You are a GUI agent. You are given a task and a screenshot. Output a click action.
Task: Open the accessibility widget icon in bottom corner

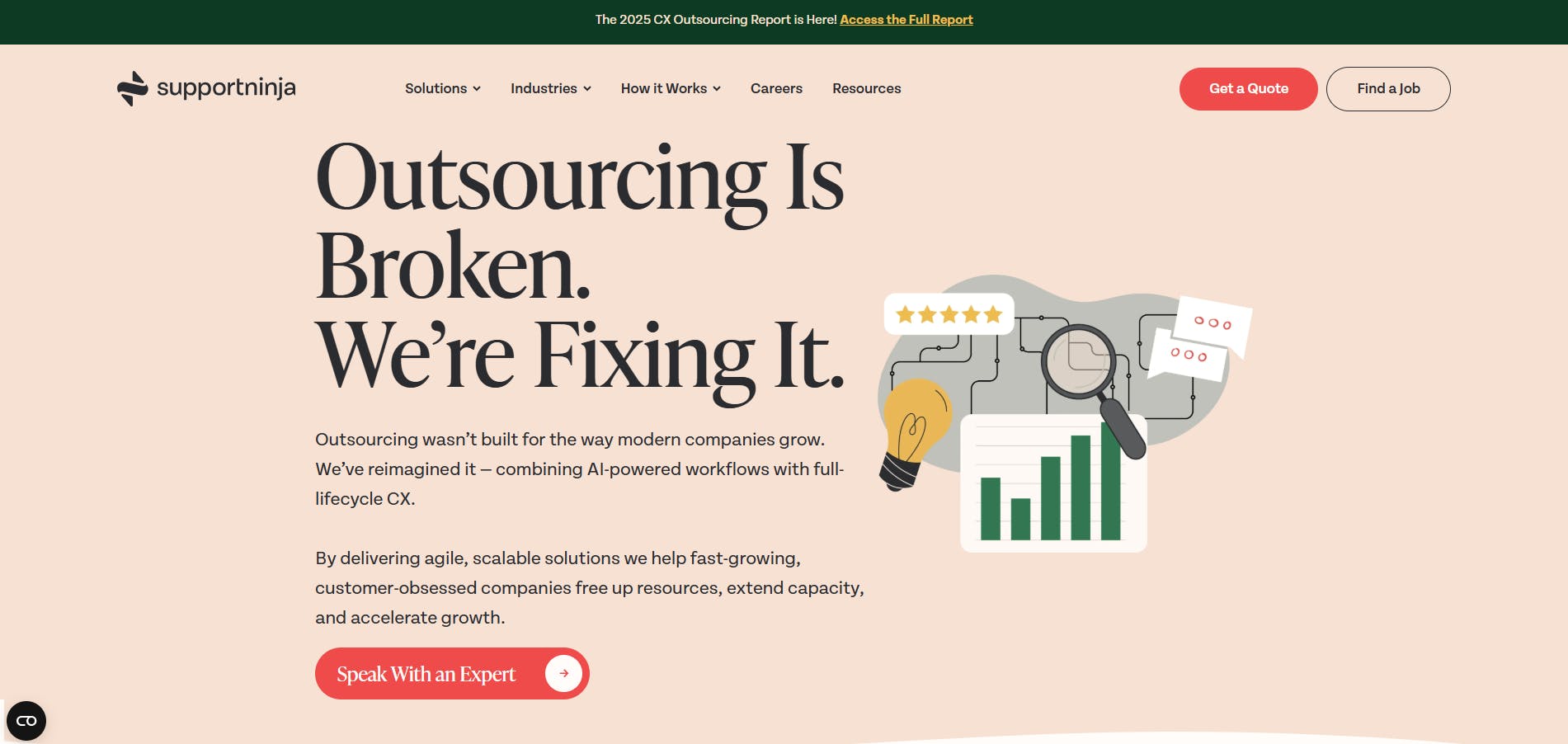point(26,721)
